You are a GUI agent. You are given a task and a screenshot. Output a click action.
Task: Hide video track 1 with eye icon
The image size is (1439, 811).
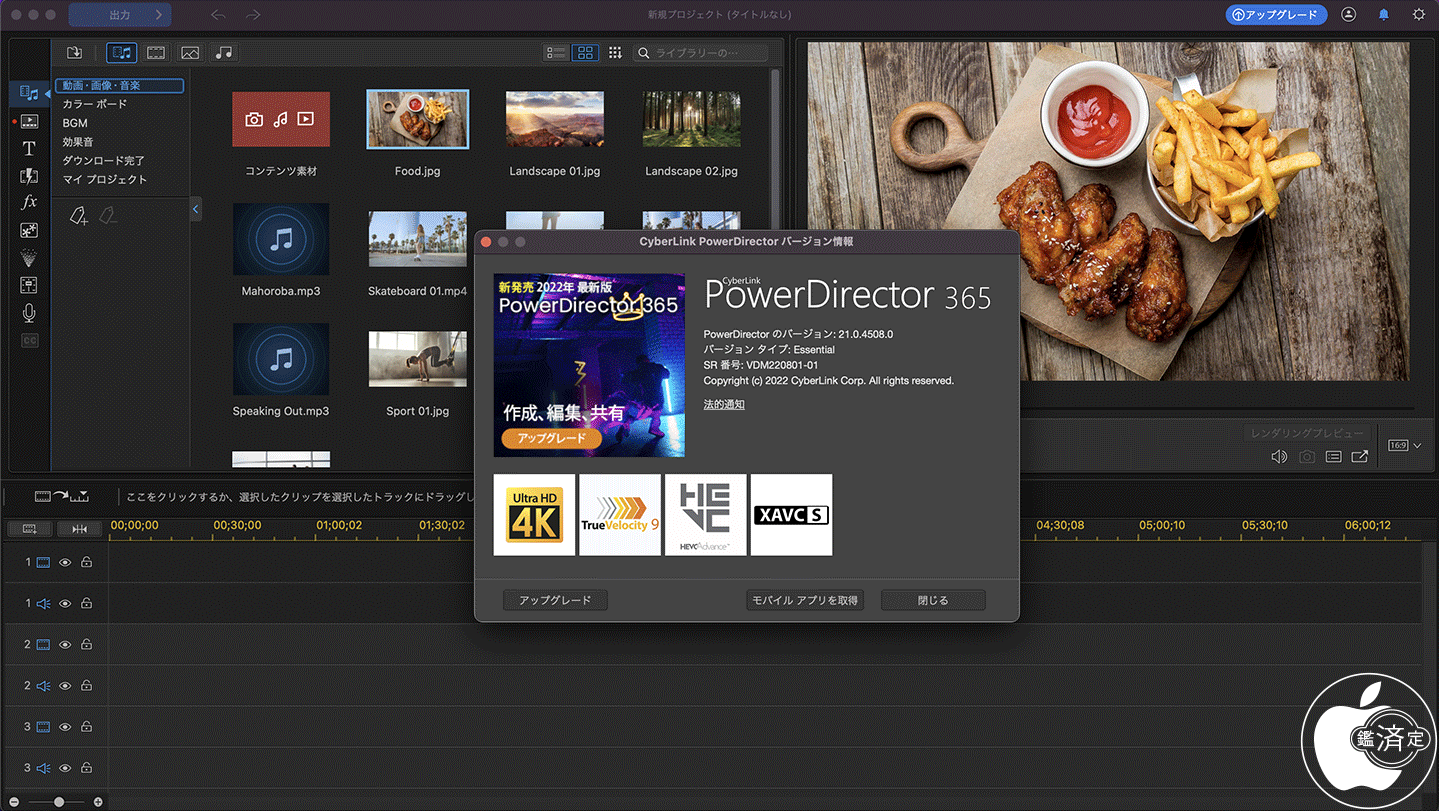click(x=65, y=563)
